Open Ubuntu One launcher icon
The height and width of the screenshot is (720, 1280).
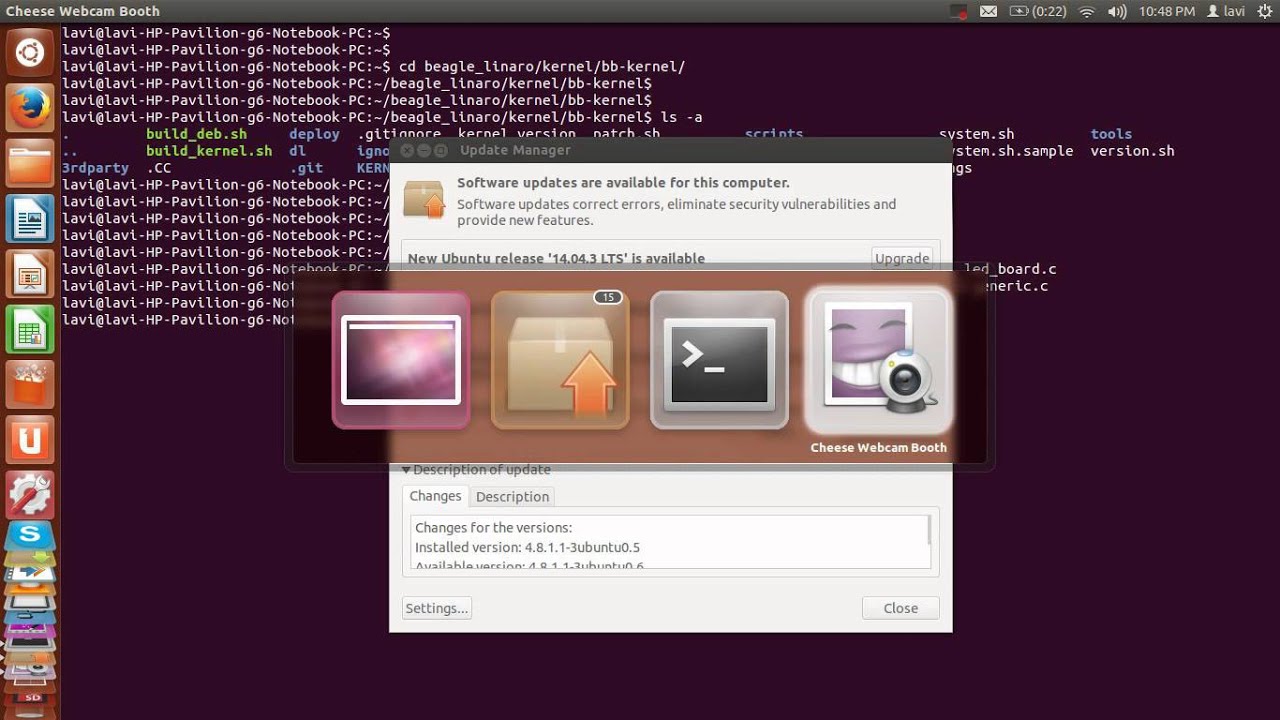coord(30,438)
